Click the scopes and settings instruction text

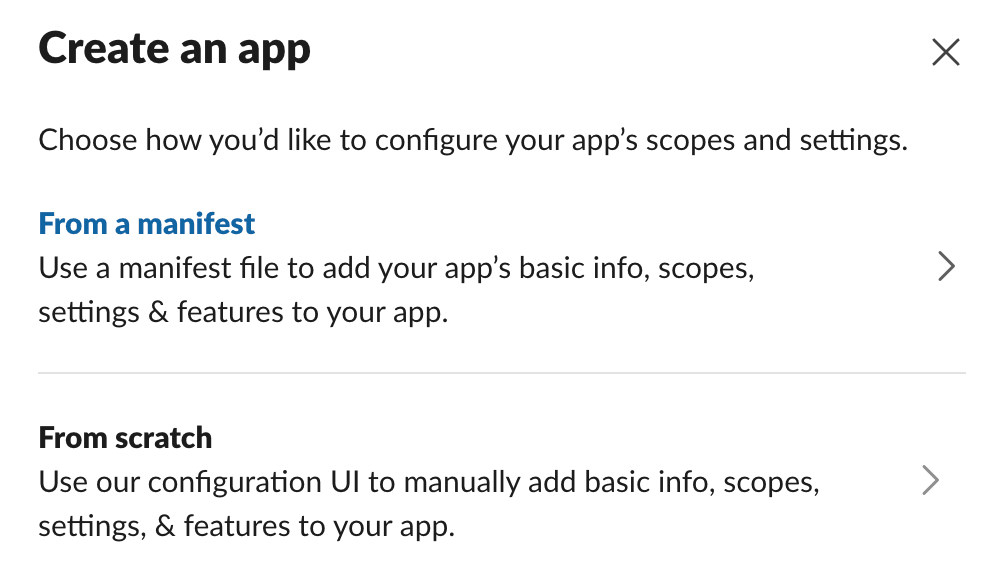click(x=472, y=140)
